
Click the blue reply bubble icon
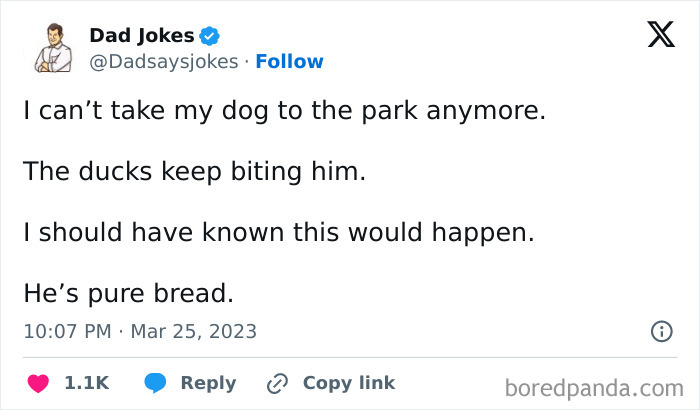click(155, 383)
